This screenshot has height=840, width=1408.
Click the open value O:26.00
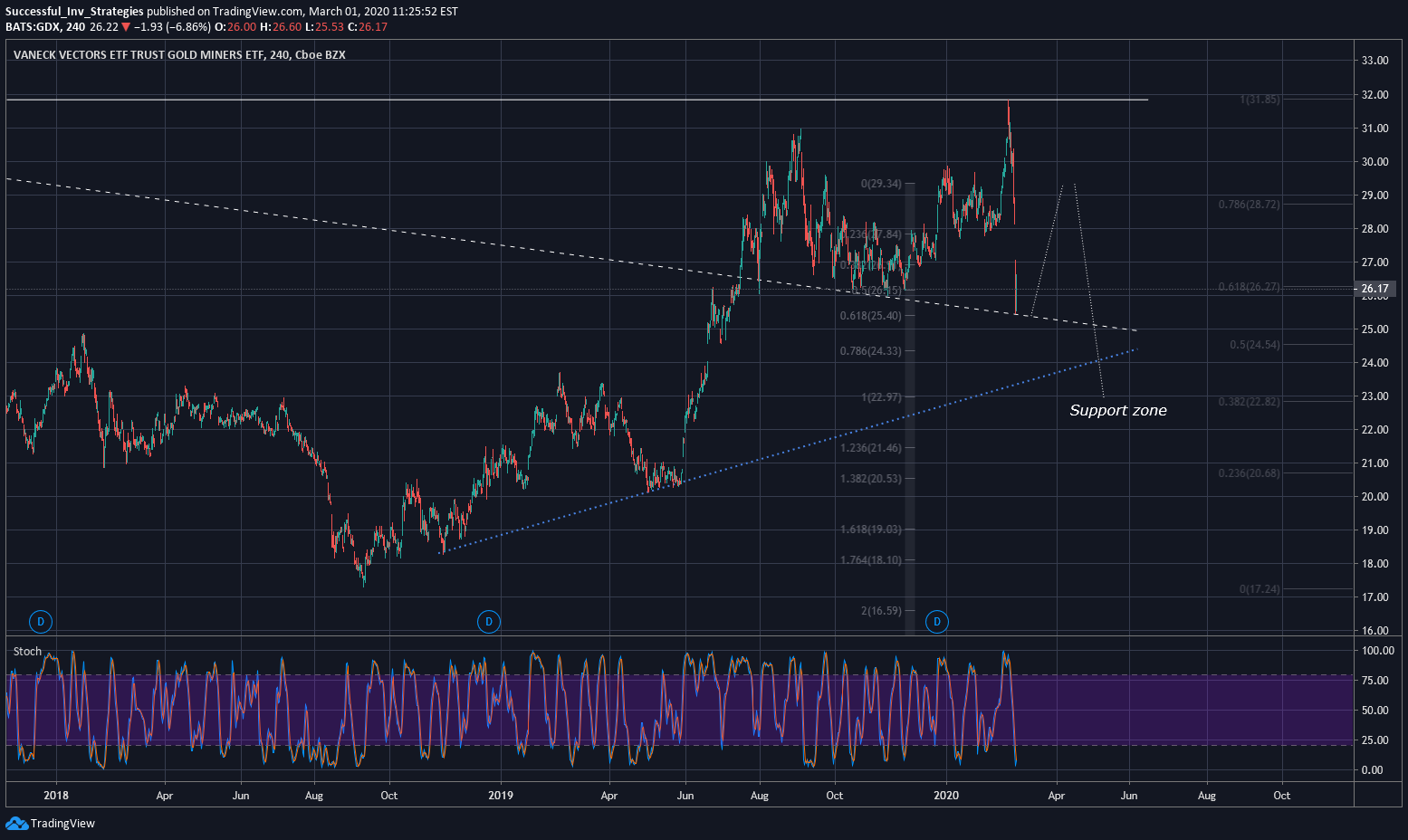pos(235,27)
